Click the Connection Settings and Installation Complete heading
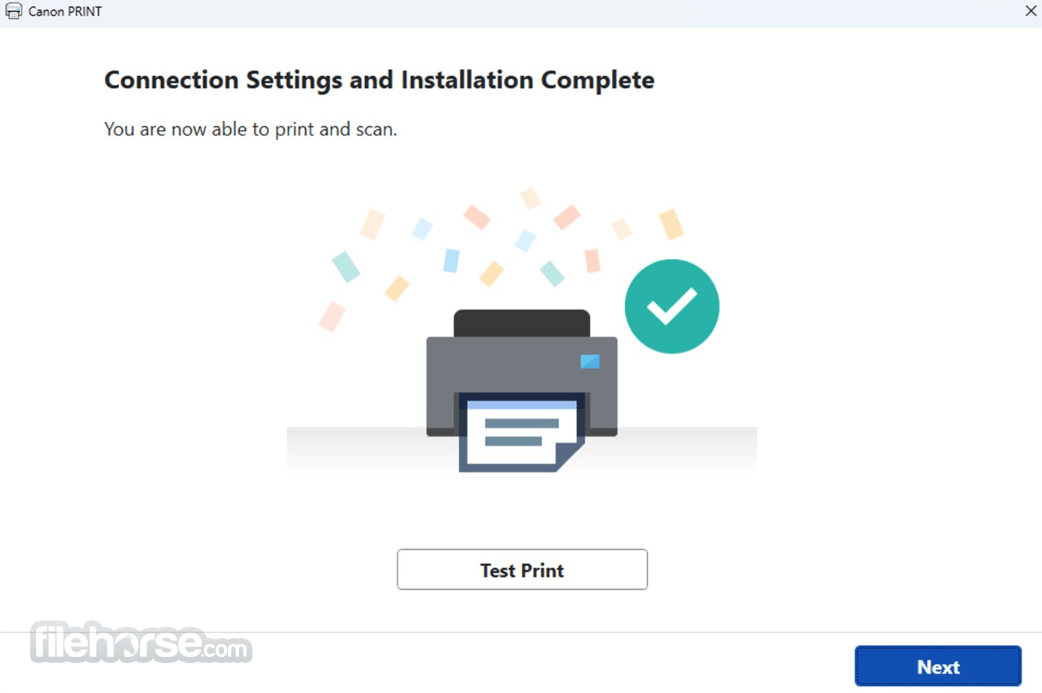Viewport: 1042px width, 693px height. (379, 80)
